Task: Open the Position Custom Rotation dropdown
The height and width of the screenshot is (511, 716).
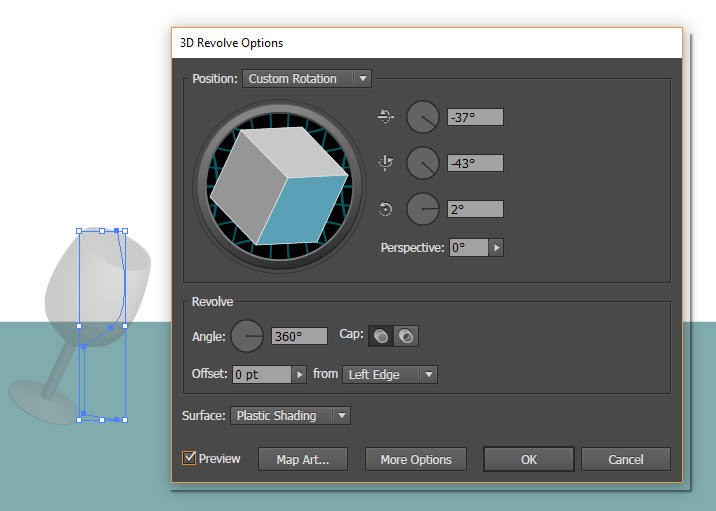Action: (306, 78)
